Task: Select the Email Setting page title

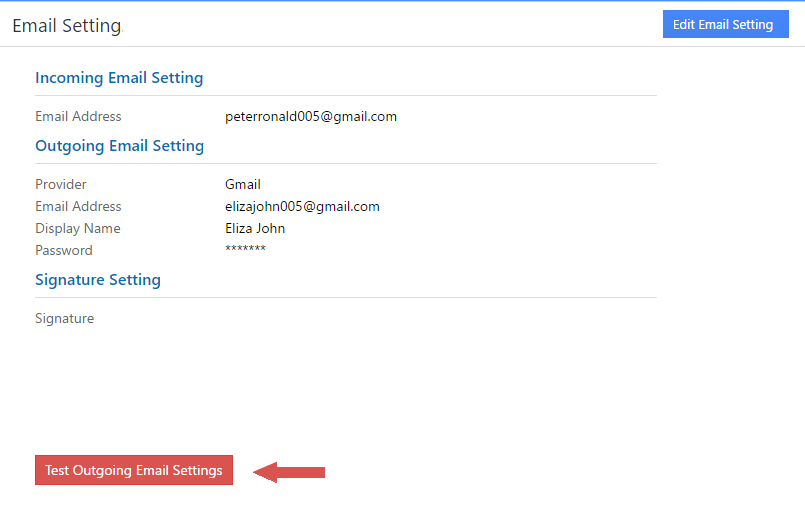Action: point(66,26)
